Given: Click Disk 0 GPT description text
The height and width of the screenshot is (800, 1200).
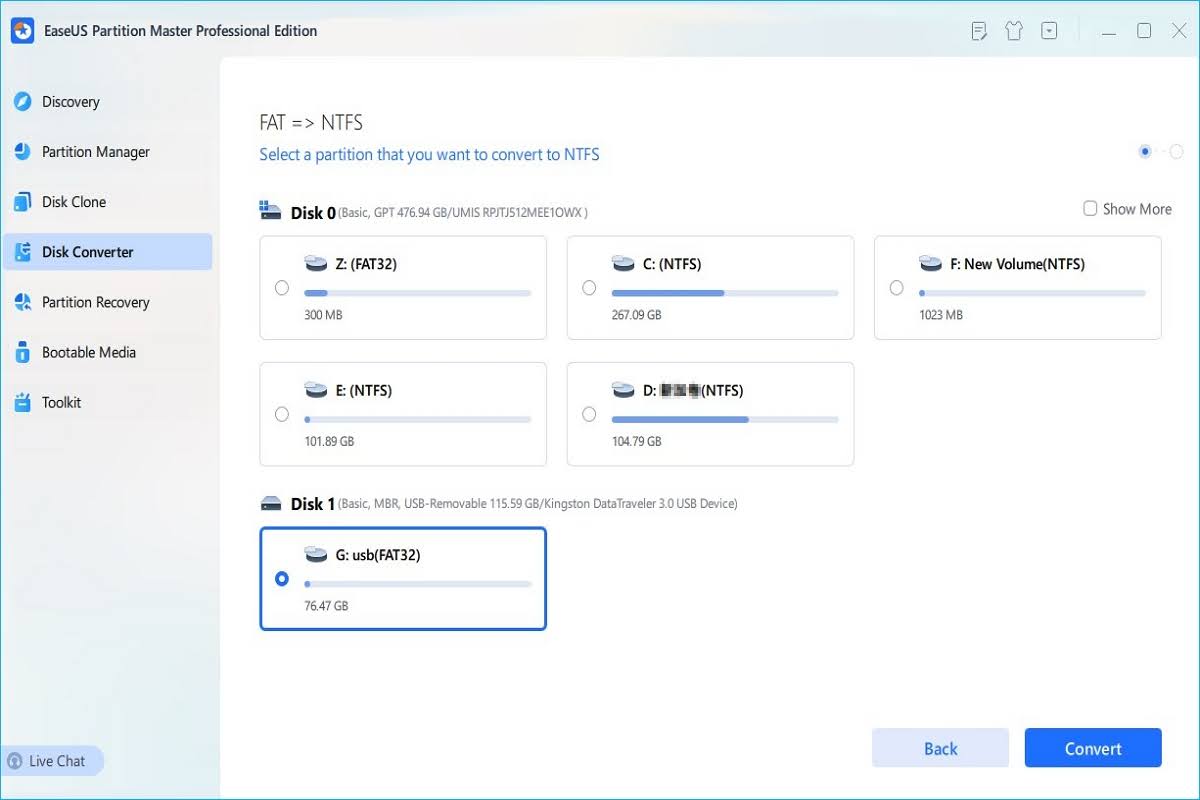Looking at the screenshot, I should pyautogui.click(x=463, y=212).
